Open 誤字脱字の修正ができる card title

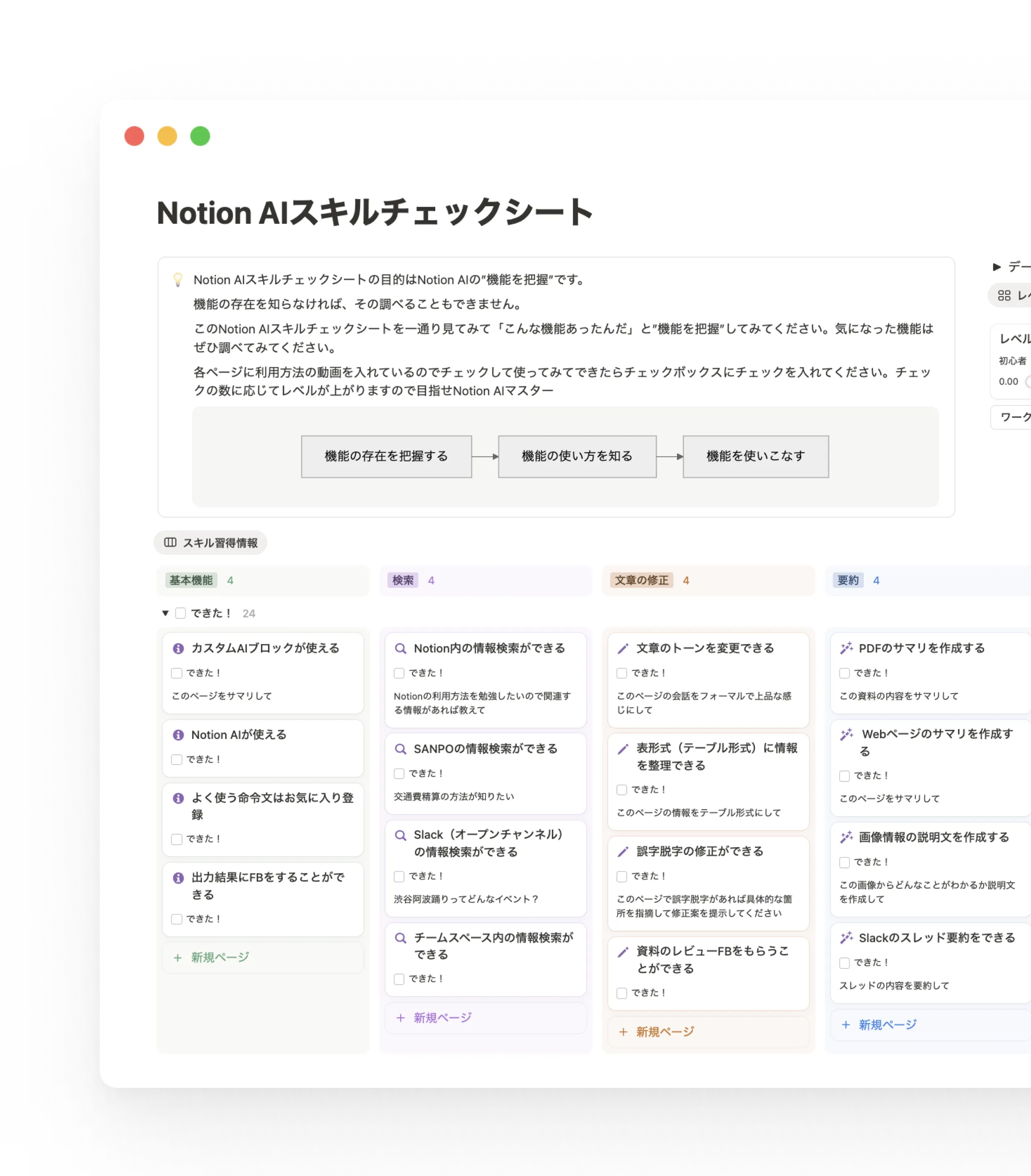pos(700,852)
